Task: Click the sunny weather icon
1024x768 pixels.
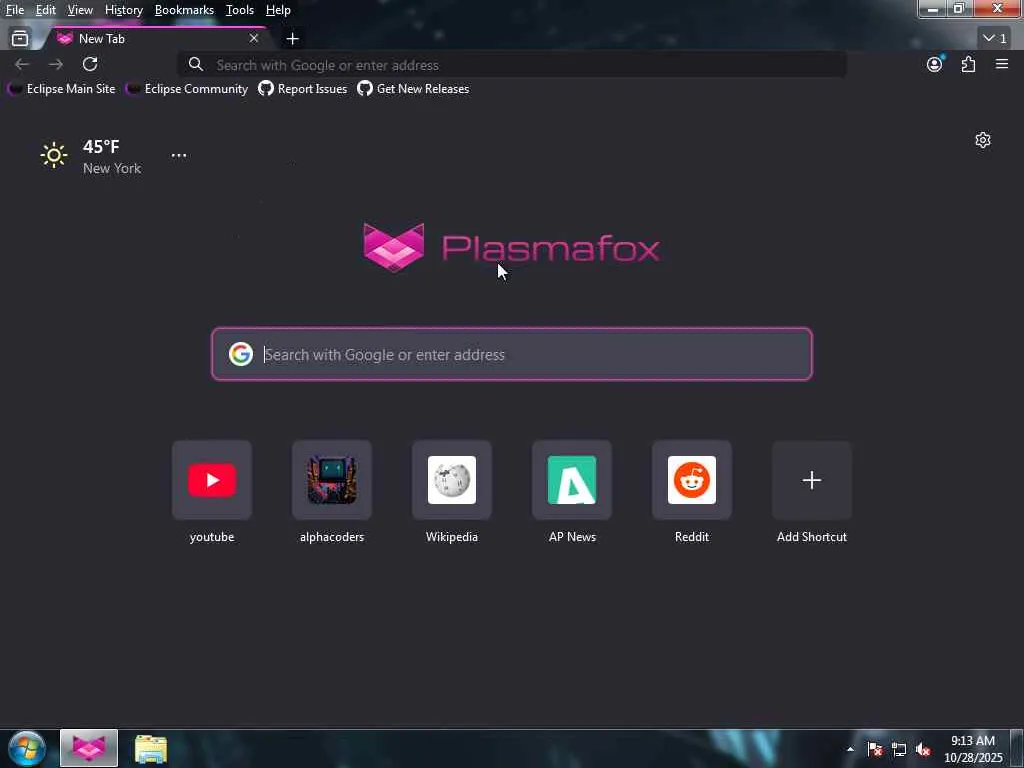Action: click(x=54, y=155)
